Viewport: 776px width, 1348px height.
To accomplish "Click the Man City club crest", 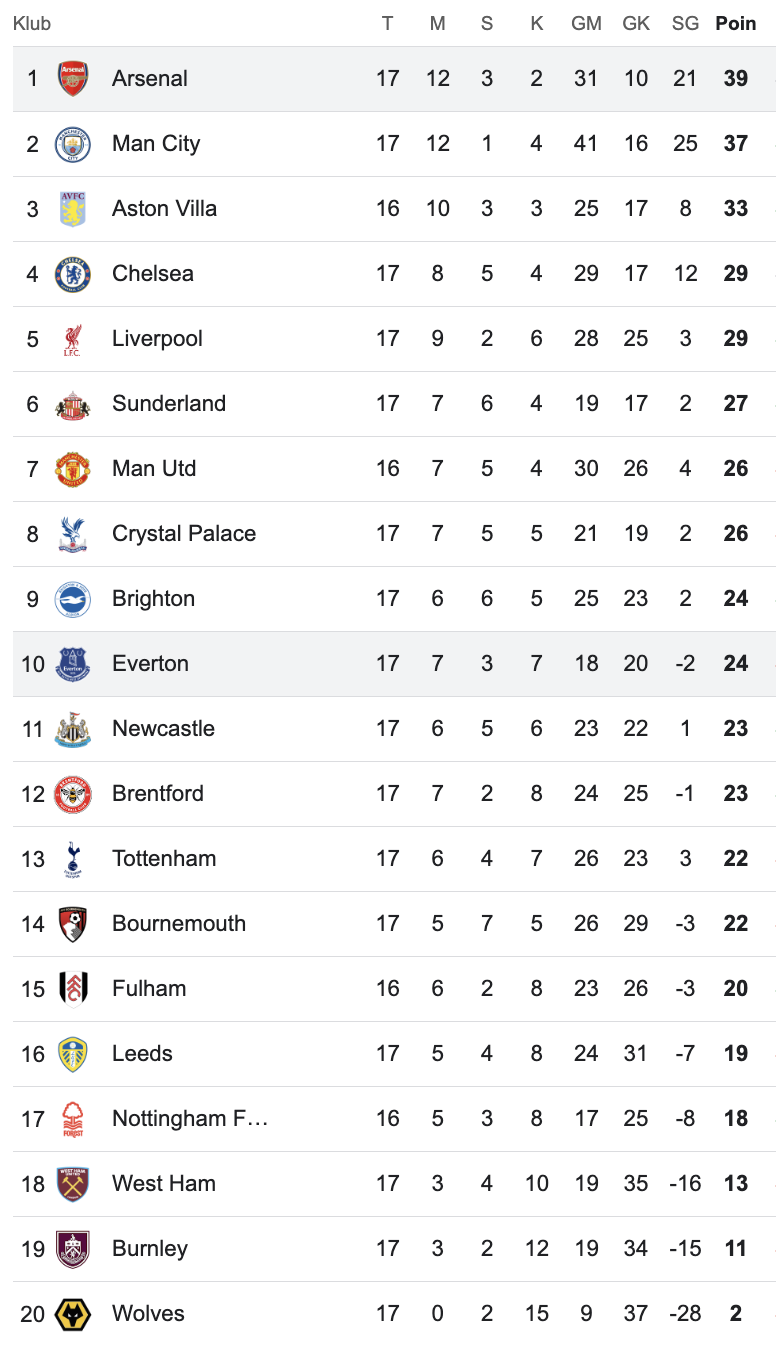I will point(73,144).
